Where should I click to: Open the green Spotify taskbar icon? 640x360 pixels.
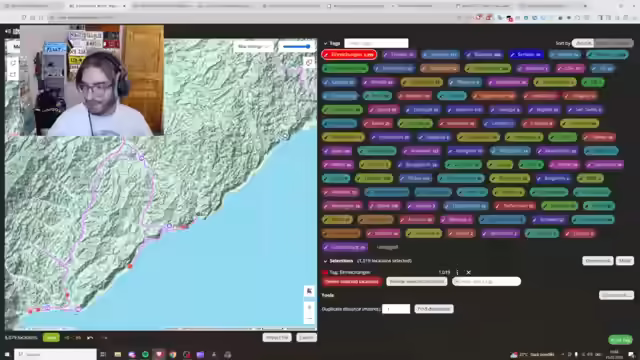click(x=145, y=354)
